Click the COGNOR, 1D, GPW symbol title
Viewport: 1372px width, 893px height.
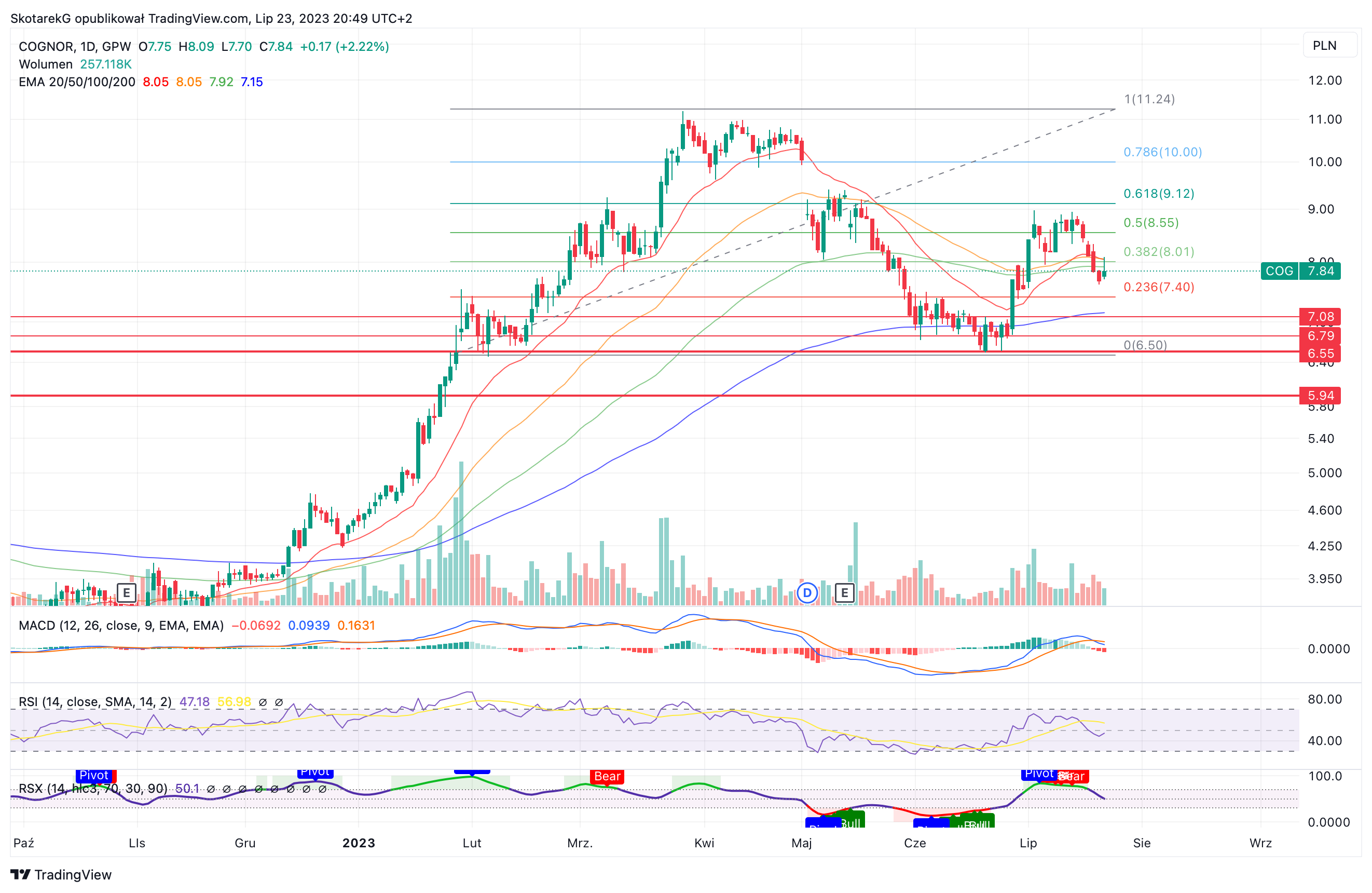click(x=75, y=47)
